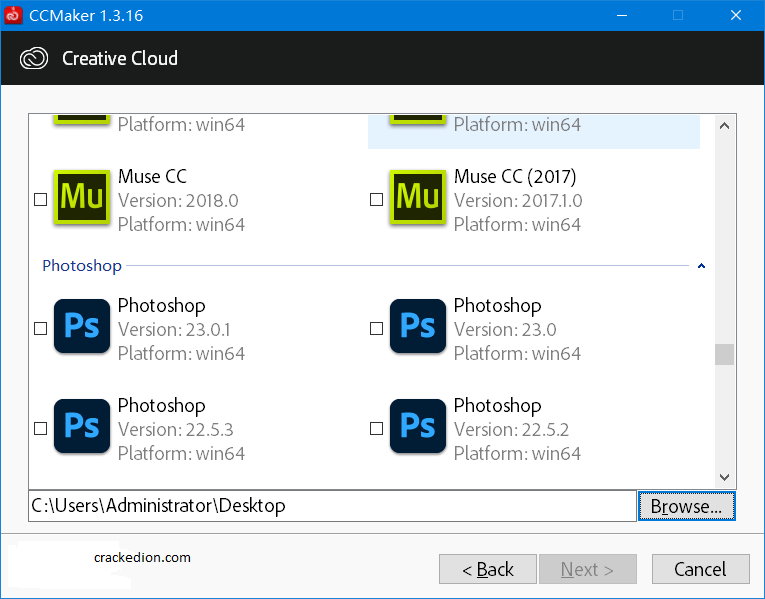Viewport: 765px width, 599px height.
Task: Select the Photoshop 23.0.1 Ps icon
Action: click(81, 326)
